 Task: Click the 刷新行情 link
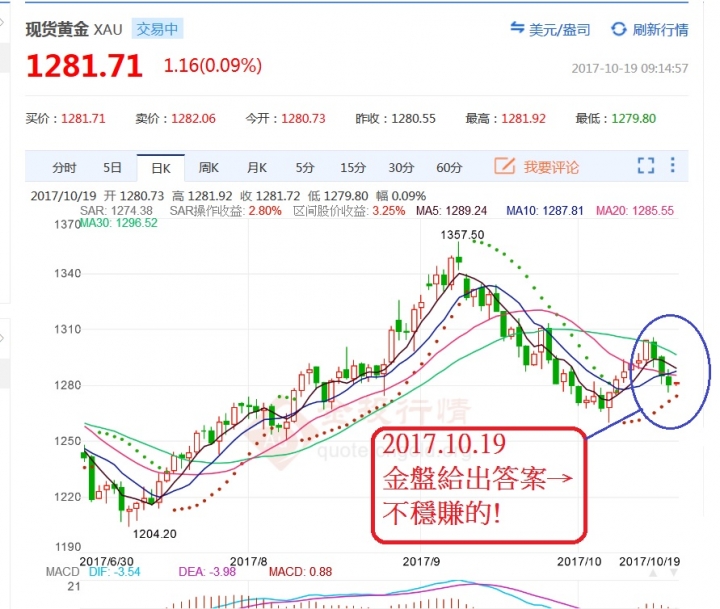point(660,30)
